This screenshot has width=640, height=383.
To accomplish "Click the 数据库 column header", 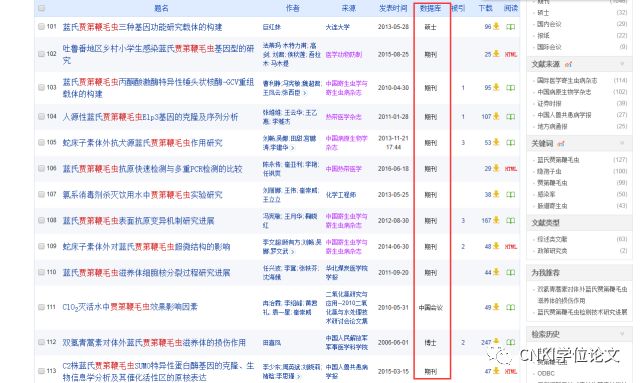I will (431, 8).
